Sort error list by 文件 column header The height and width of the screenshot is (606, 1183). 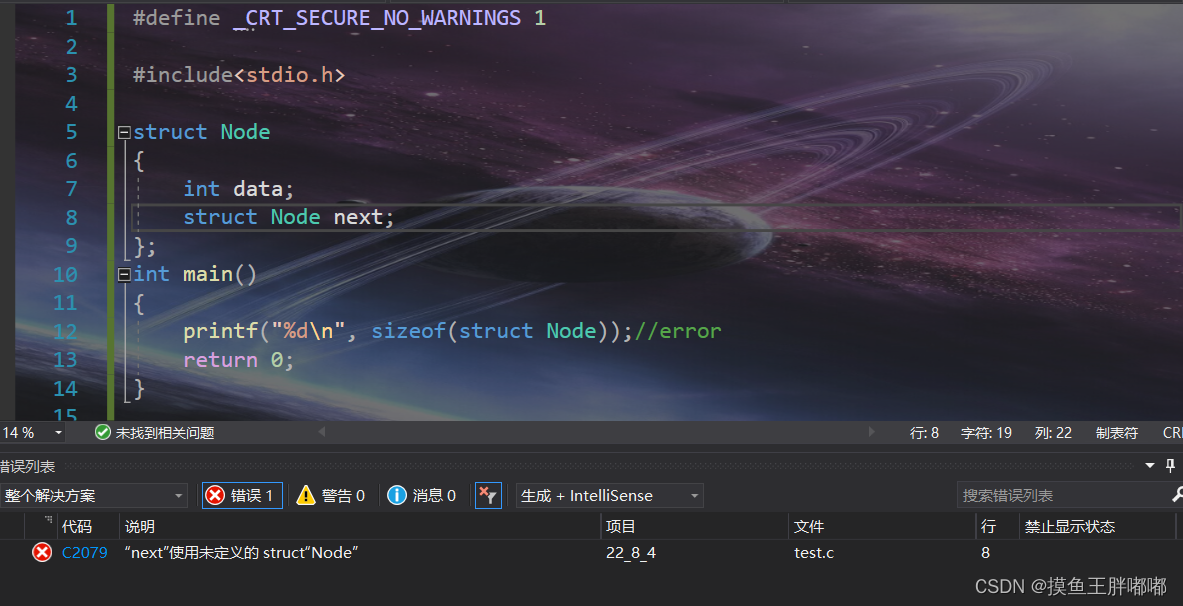click(x=808, y=526)
